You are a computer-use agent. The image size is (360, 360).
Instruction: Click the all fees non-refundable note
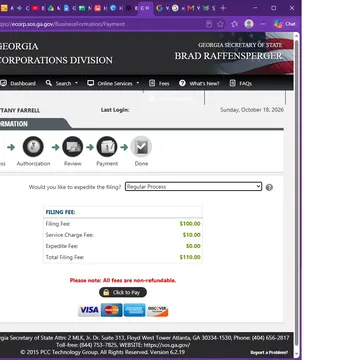tap(123, 280)
